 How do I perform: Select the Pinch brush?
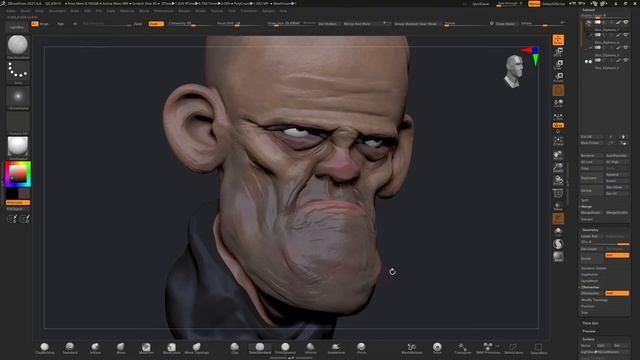click(x=361, y=348)
